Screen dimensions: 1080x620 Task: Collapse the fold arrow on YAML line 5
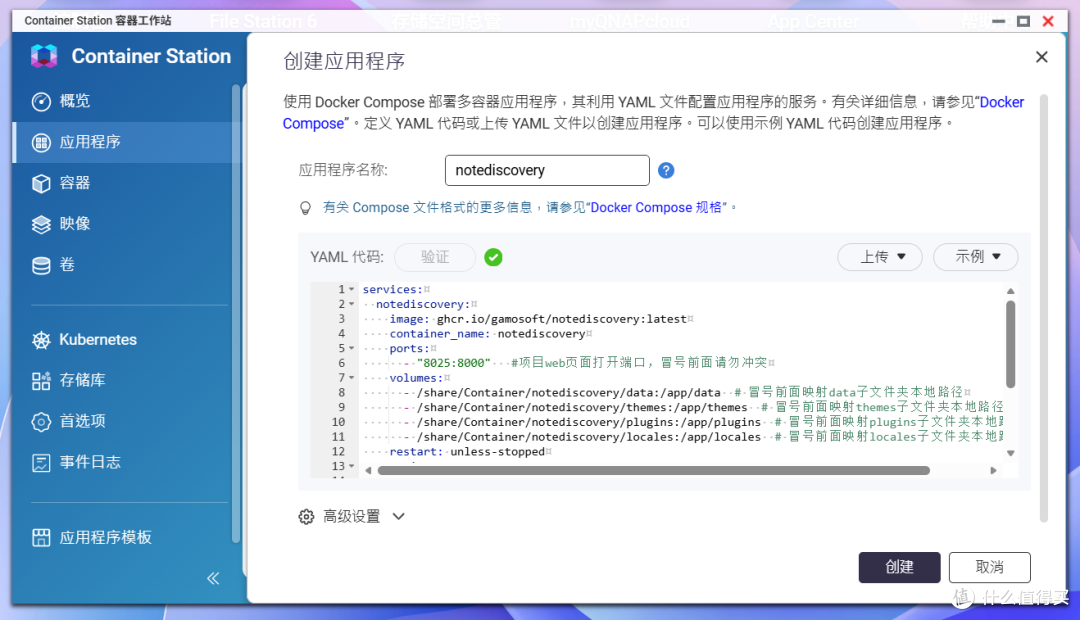pyautogui.click(x=351, y=348)
